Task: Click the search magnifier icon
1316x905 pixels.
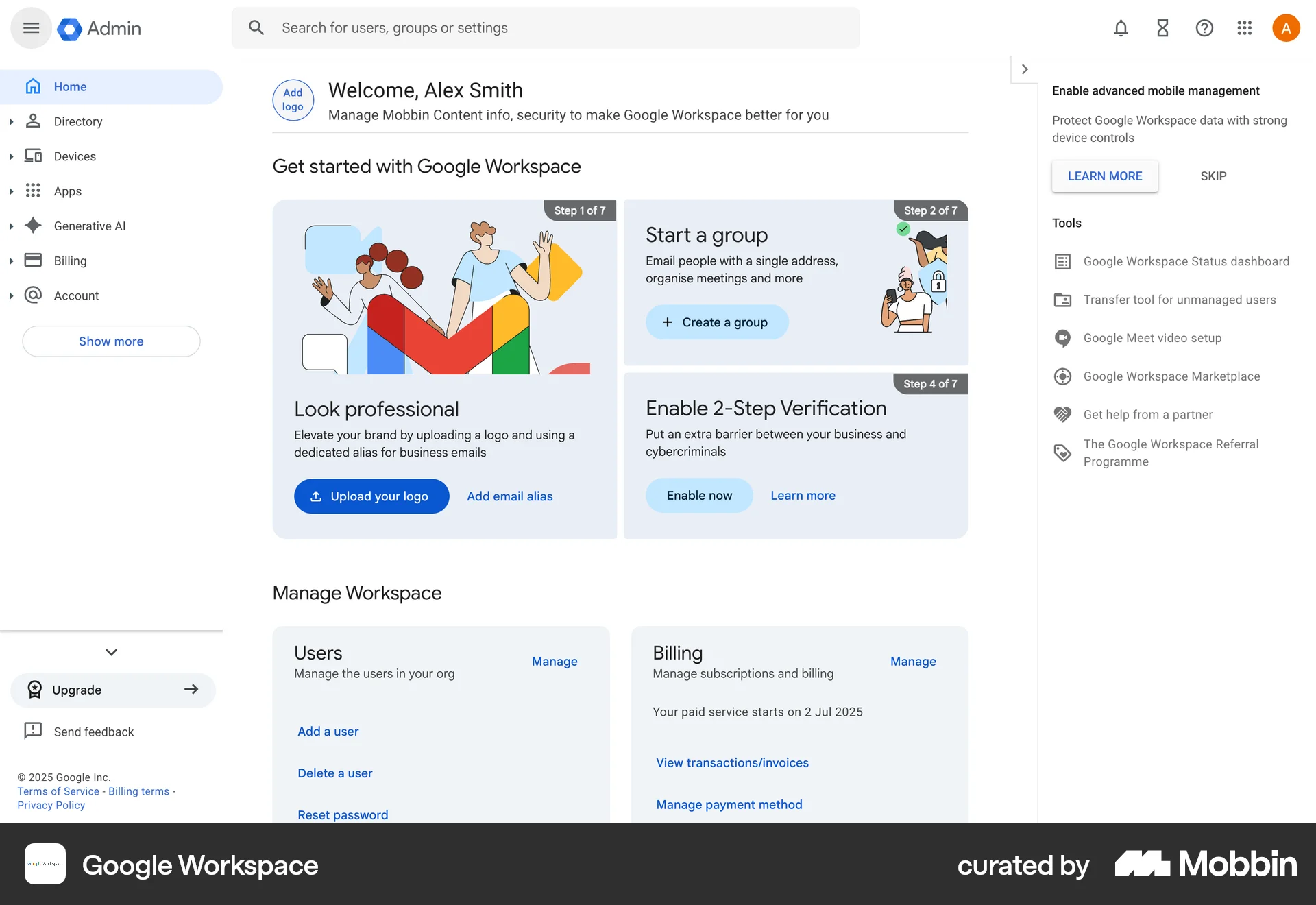Action: click(256, 27)
